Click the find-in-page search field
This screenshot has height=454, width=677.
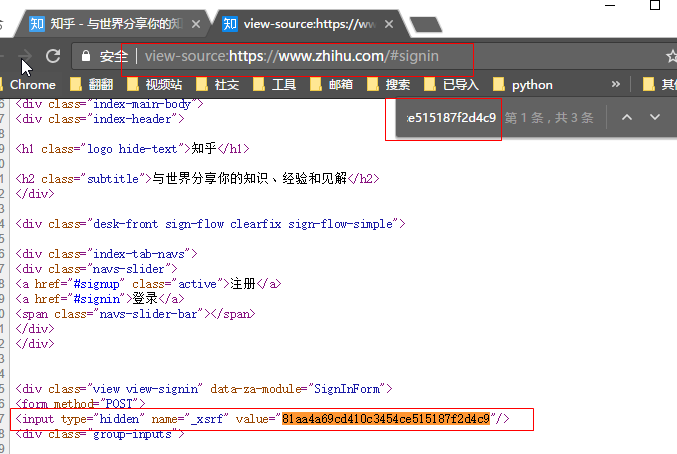tap(451, 117)
